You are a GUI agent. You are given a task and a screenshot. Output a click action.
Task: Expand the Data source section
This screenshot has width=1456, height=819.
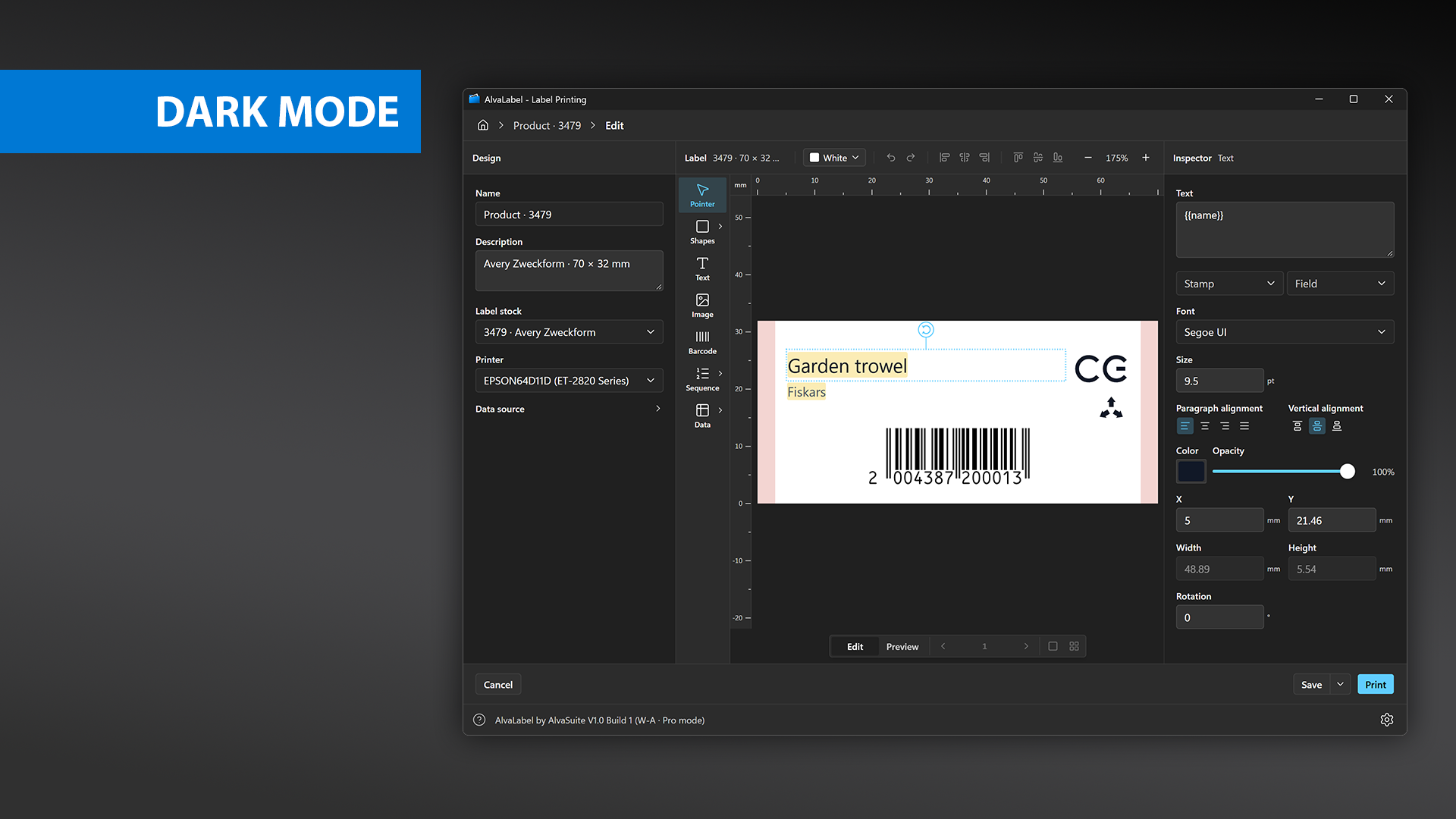click(x=569, y=409)
